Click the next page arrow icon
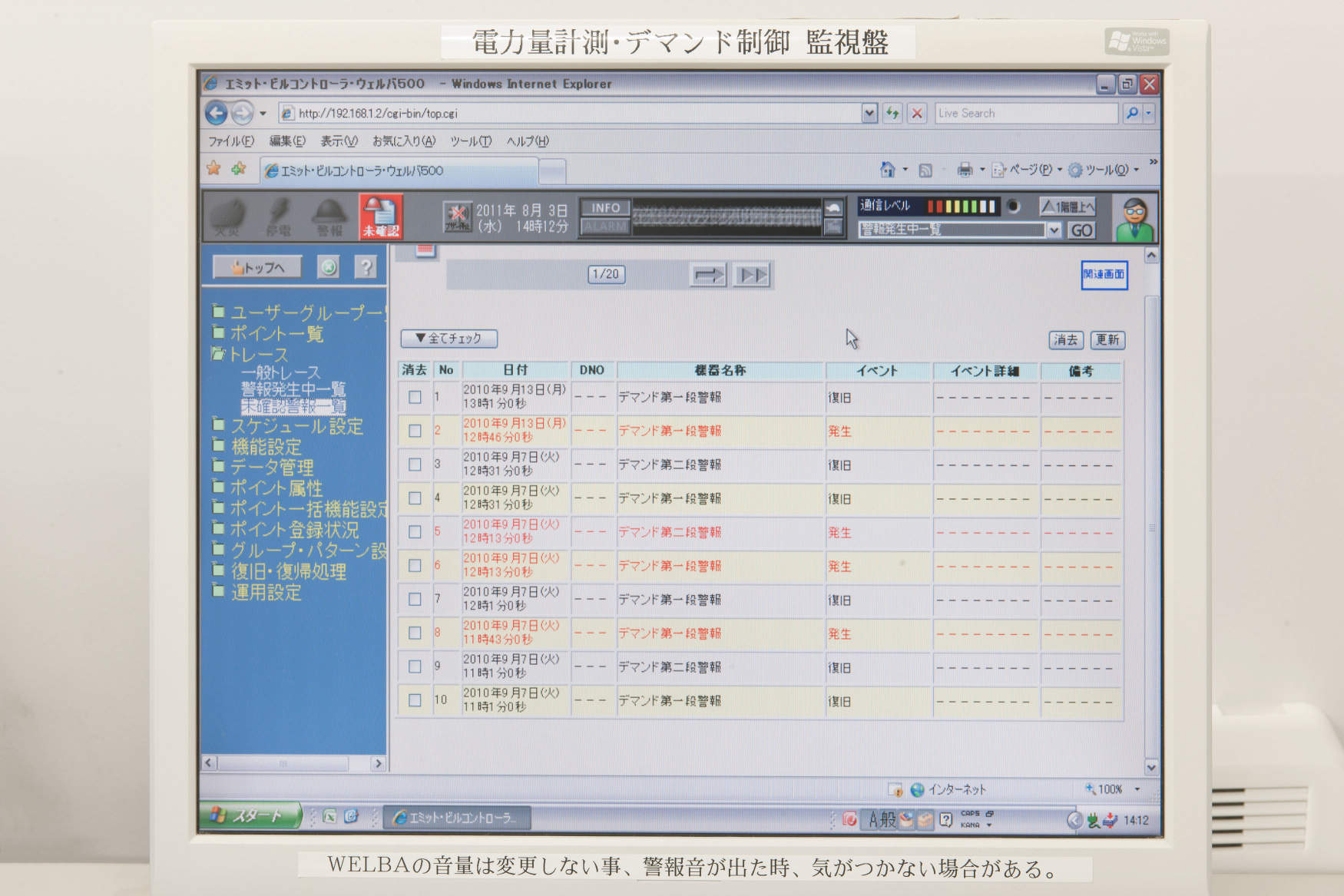Viewport: 1344px width, 896px height. pos(707,275)
